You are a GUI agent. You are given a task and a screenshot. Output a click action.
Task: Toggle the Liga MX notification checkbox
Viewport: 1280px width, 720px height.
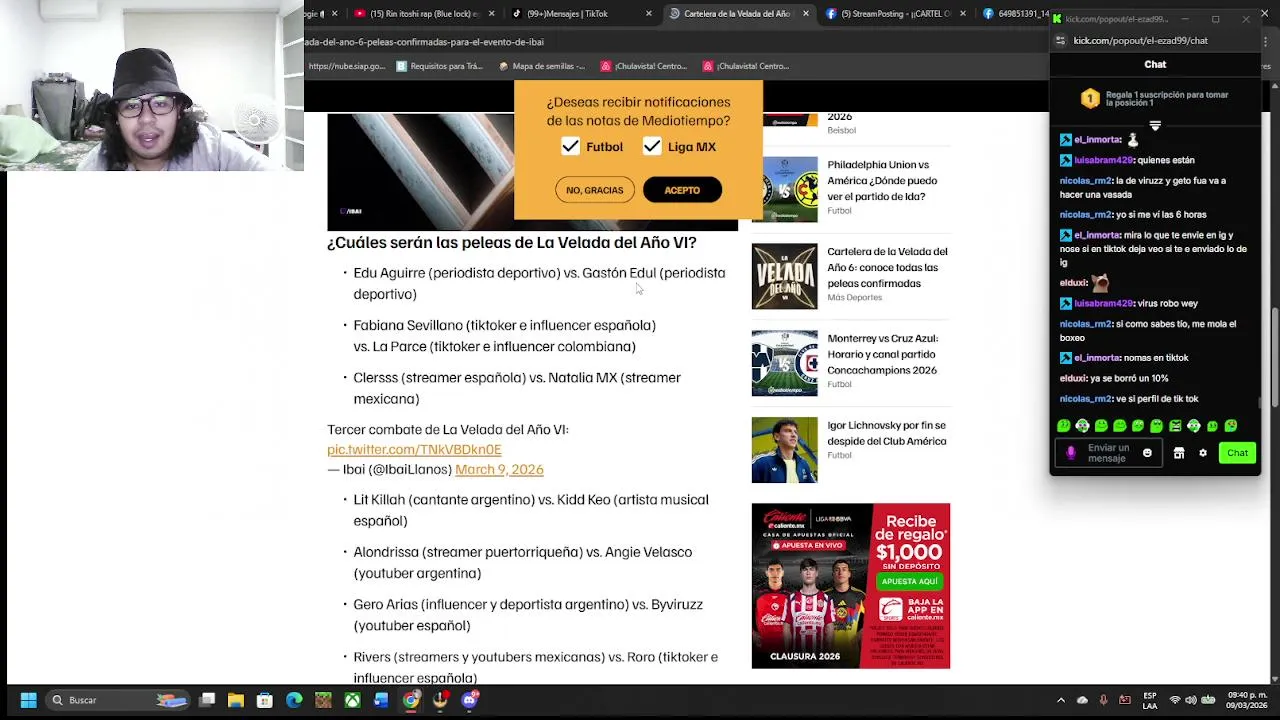(652, 146)
